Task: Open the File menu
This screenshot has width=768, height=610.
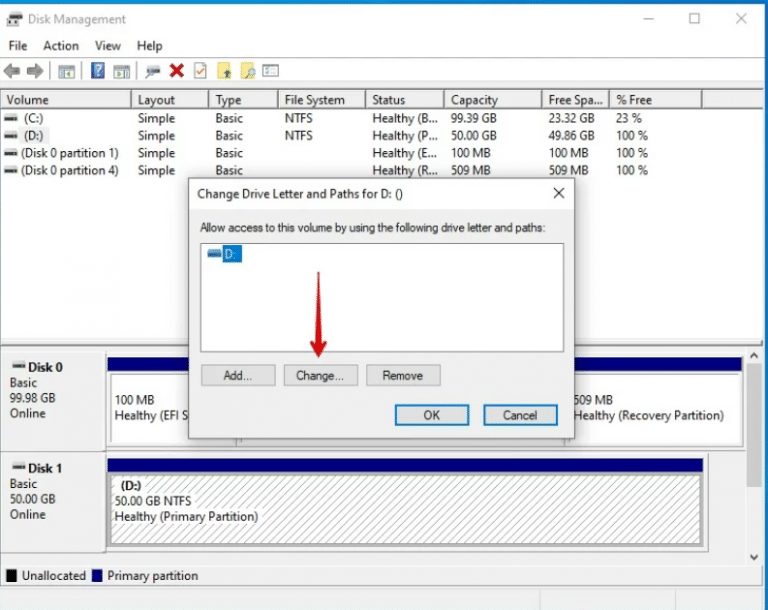Action: [18, 46]
